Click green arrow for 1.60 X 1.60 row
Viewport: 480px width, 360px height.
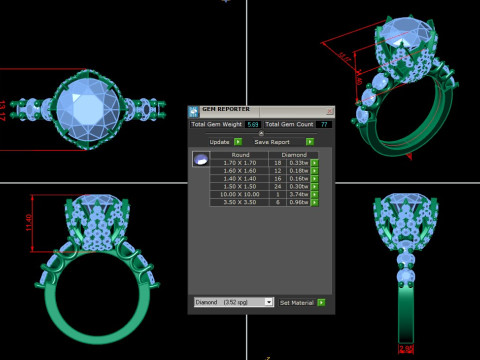click(x=314, y=171)
